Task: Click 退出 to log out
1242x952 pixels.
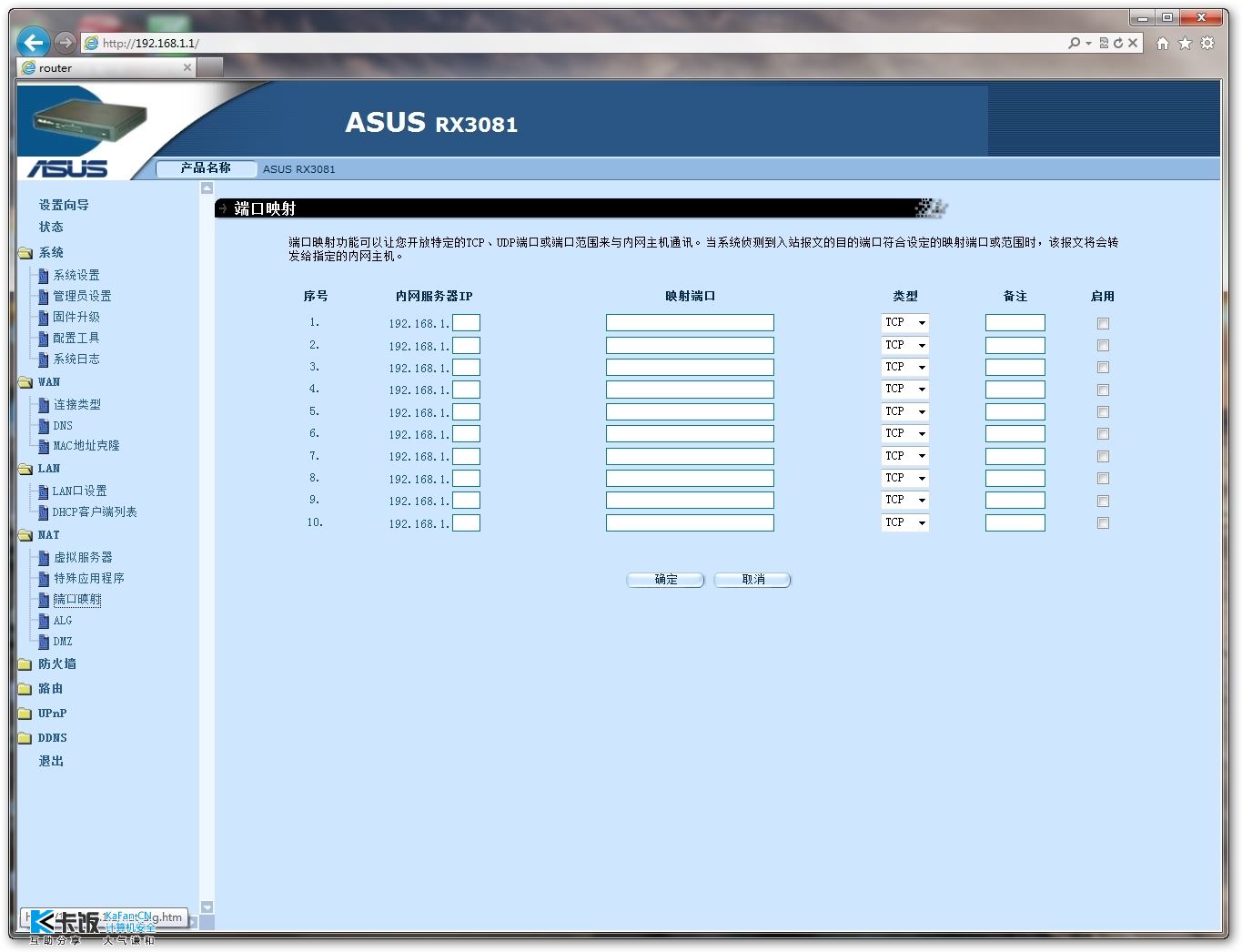Action: pyautogui.click(x=51, y=762)
